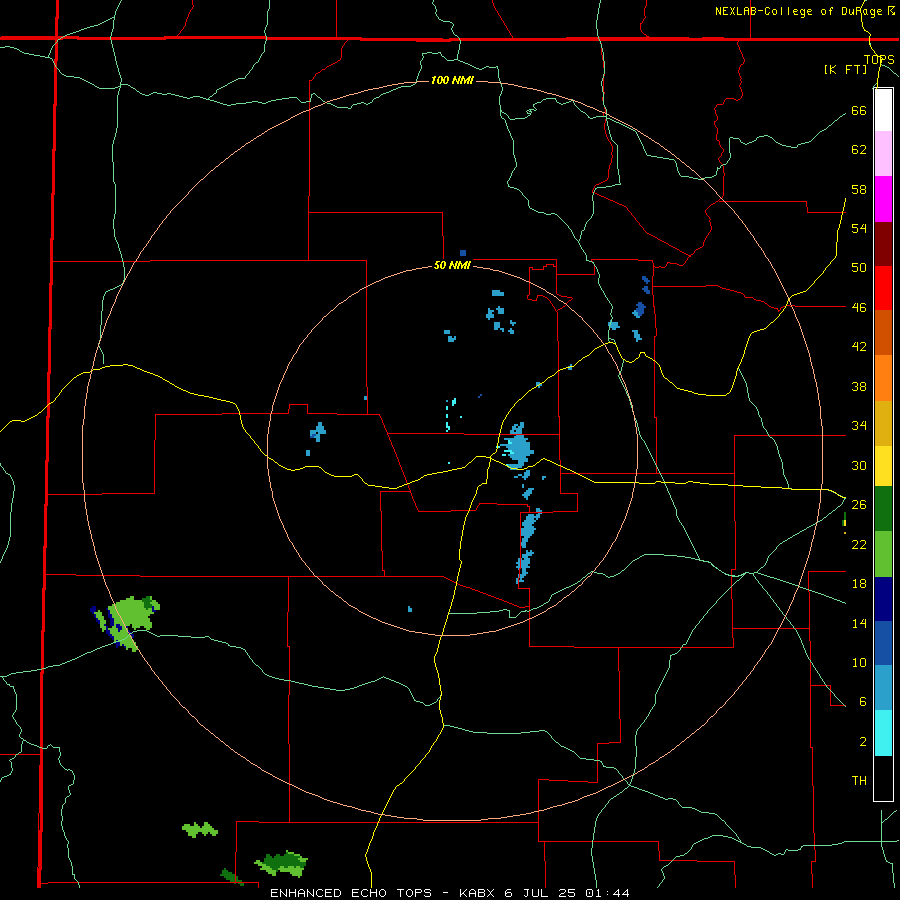
Task: Select the dark orange legend swatch
Action: click(x=883, y=332)
